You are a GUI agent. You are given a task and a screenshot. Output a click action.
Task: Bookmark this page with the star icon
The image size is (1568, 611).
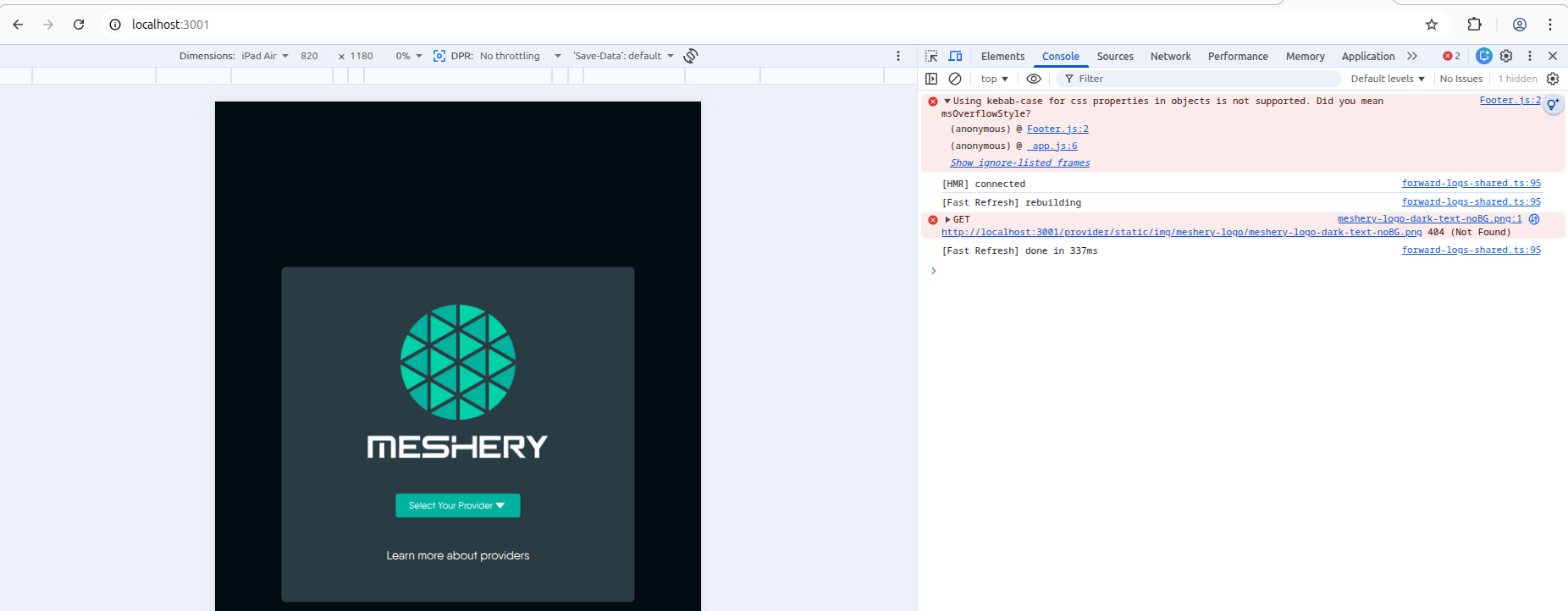1432,25
